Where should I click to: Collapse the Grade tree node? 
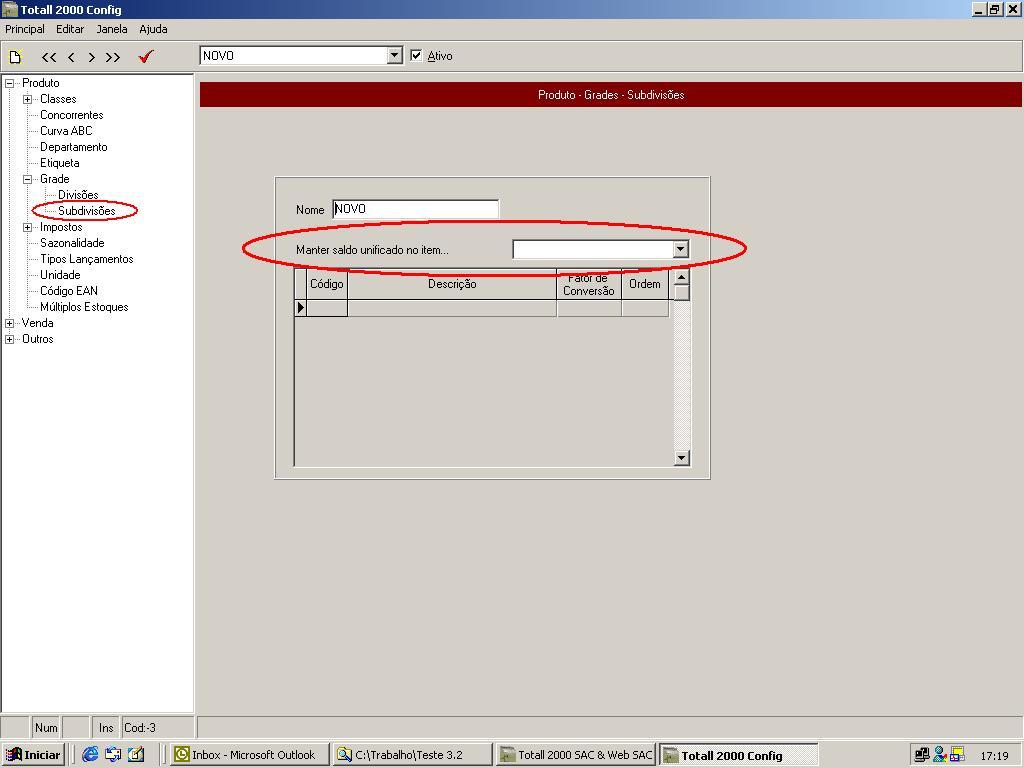click(27, 179)
